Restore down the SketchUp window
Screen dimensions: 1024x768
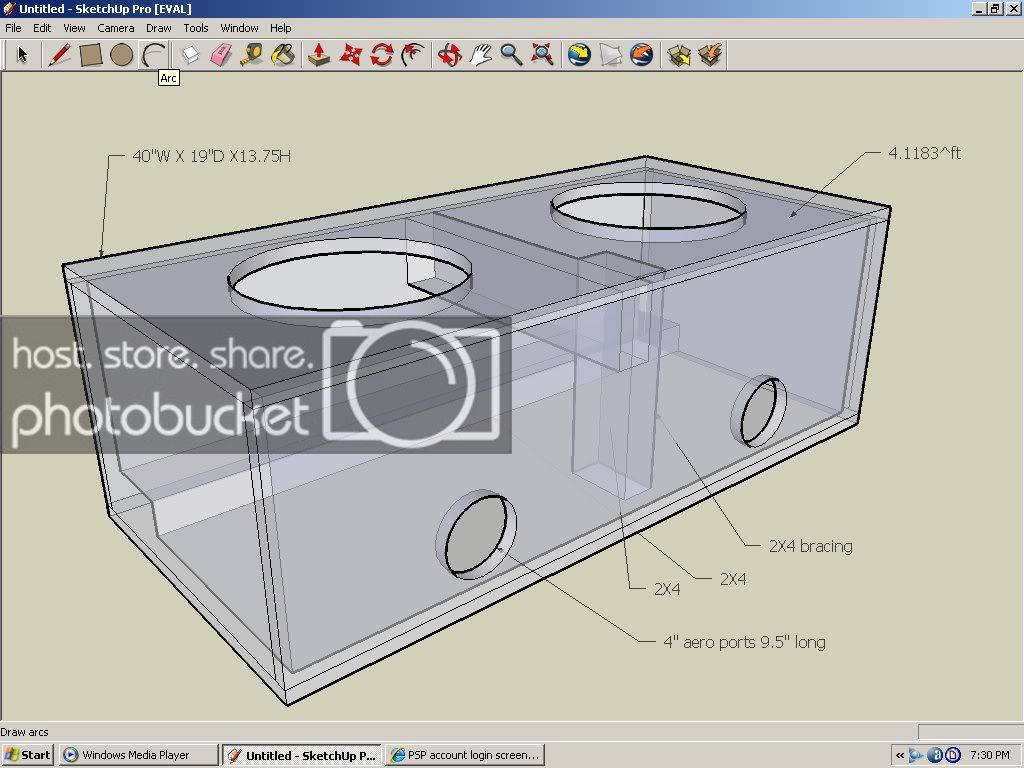tap(995, 8)
